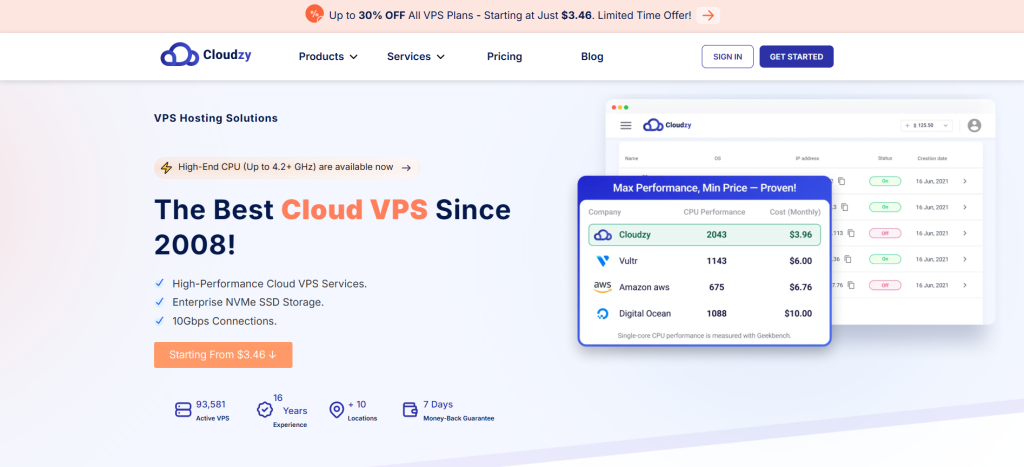Viewport: 1024px width, 467px height.
Task: Click the $10.00 monthly cost
Action: pyautogui.click(x=798, y=314)
